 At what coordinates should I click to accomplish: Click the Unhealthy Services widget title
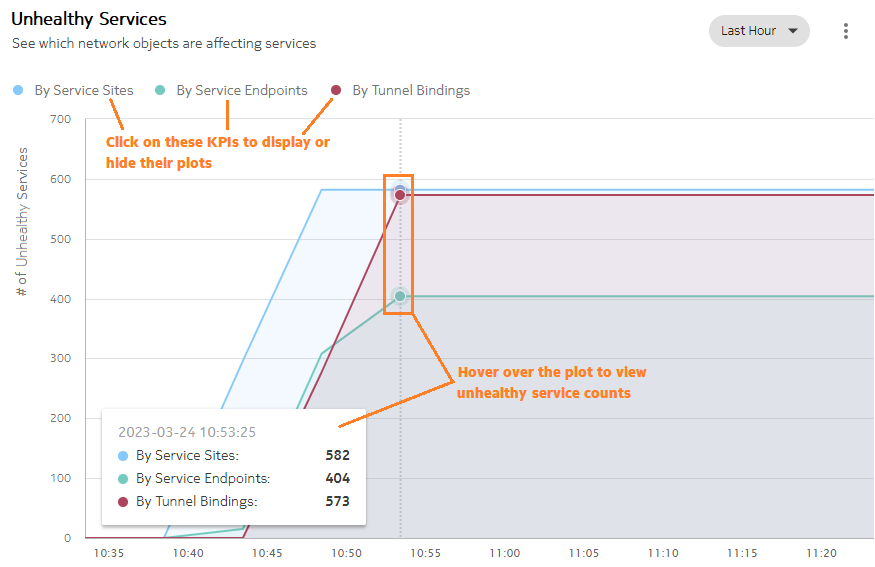[x=89, y=19]
